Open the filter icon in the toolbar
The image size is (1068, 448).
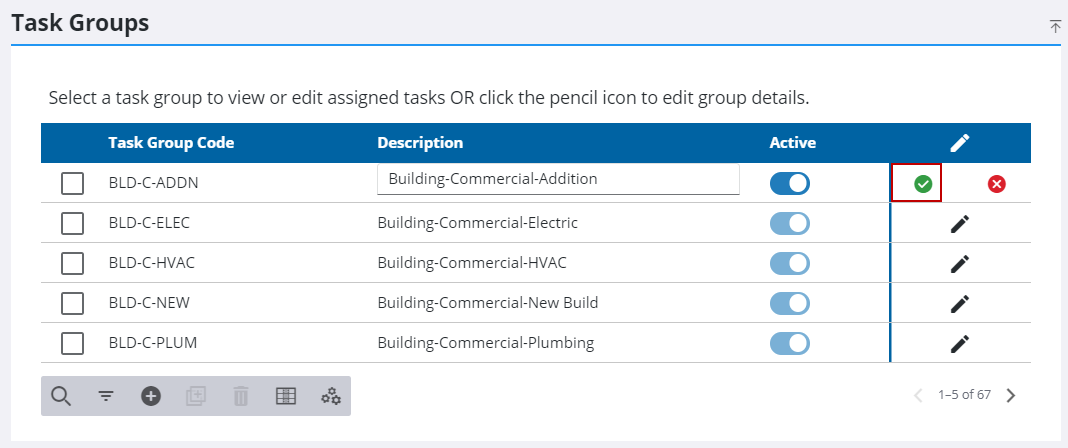[106, 396]
